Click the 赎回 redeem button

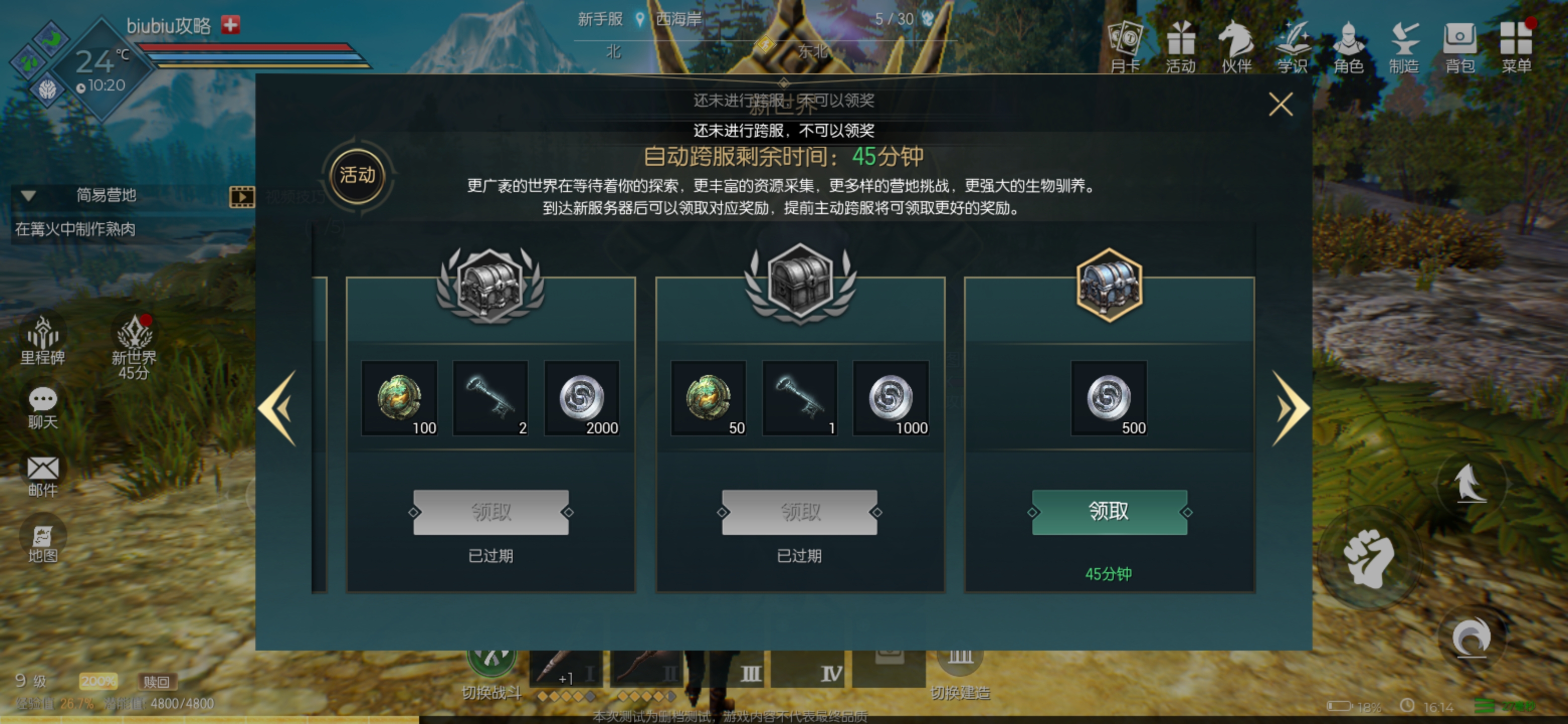(156, 681)
